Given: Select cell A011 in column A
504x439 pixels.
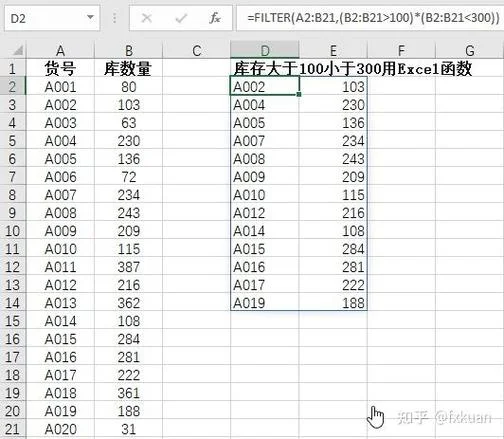Looking at the screenshot, I should [60, 267].
